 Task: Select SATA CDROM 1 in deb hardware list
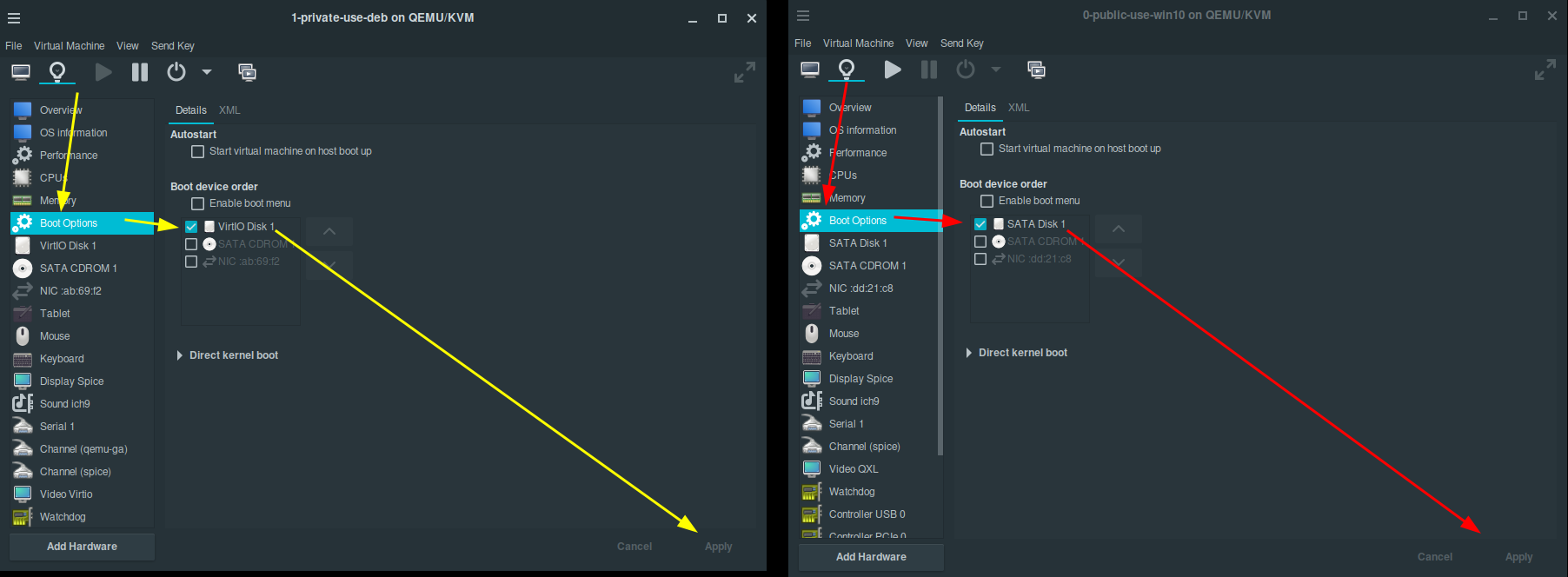pos(83,269)
